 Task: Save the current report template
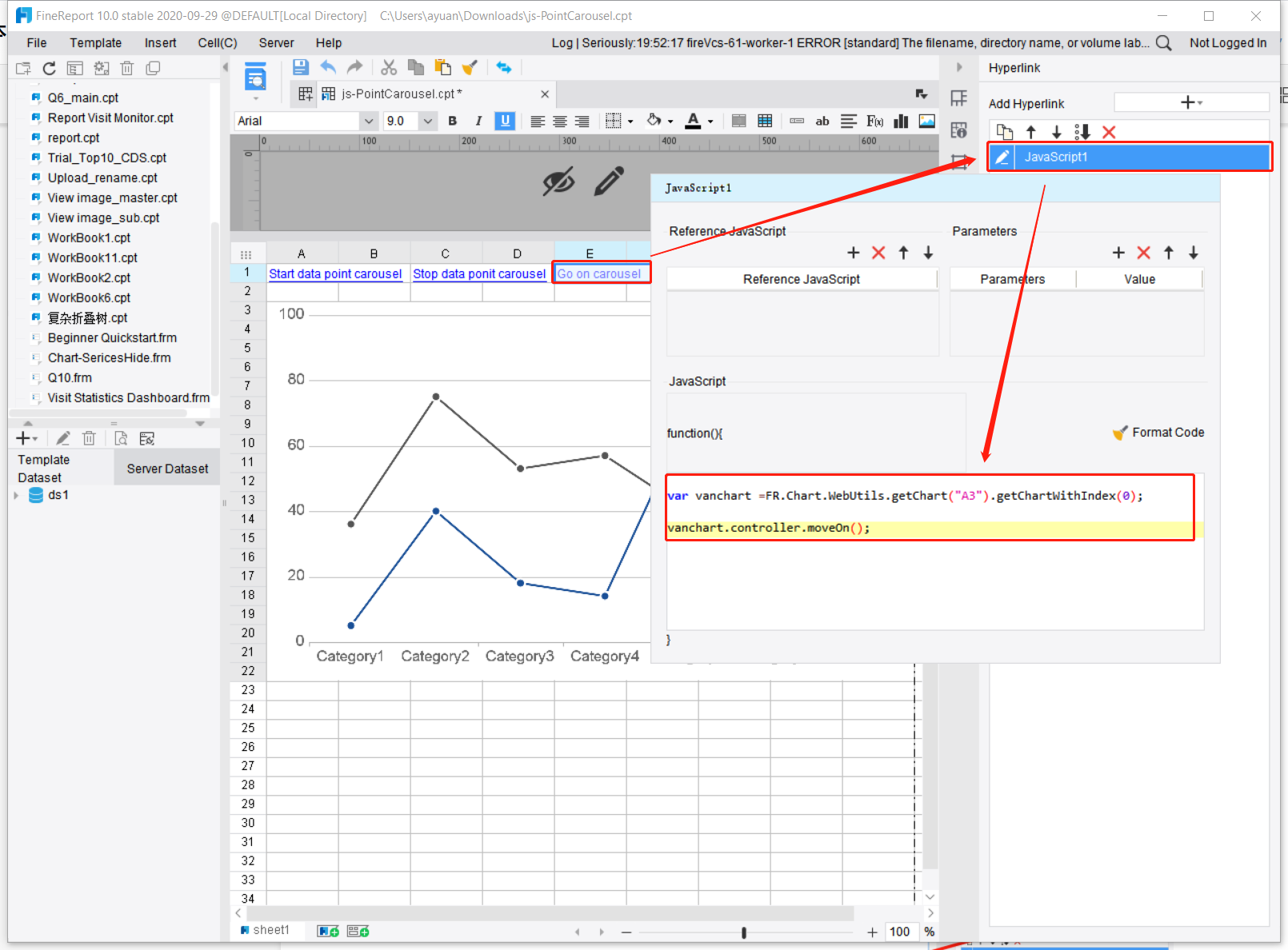[300, 67]
